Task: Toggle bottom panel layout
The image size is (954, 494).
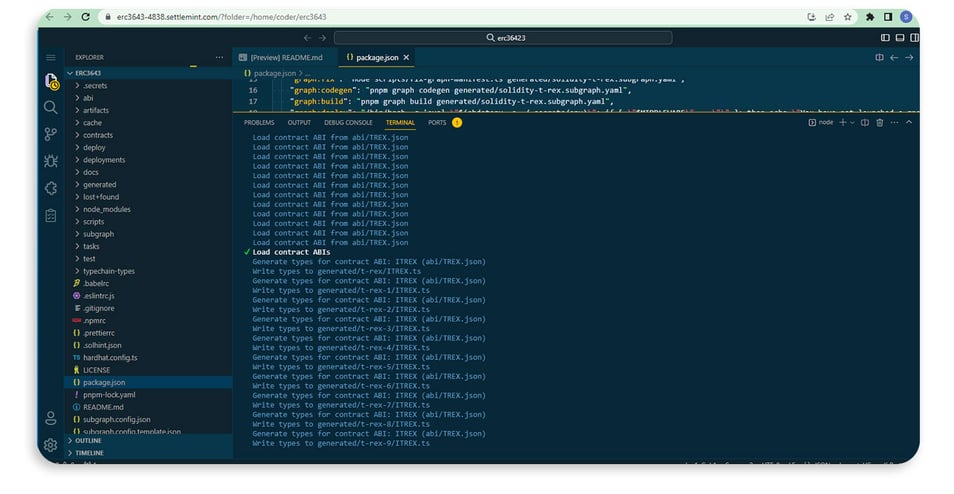Action: click(900, 38)
